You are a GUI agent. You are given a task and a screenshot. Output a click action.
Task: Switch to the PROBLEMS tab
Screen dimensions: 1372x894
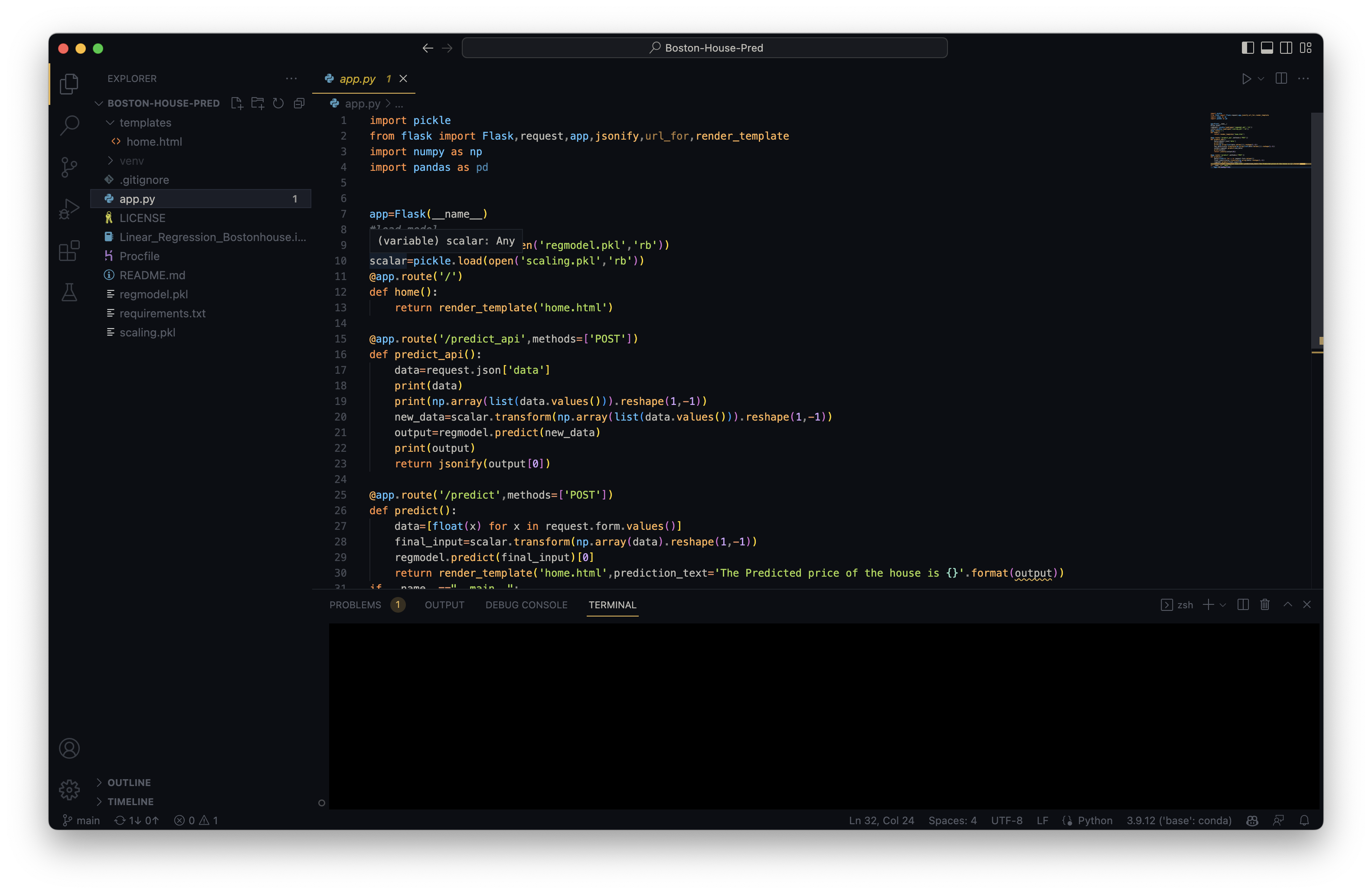[355, 605]
